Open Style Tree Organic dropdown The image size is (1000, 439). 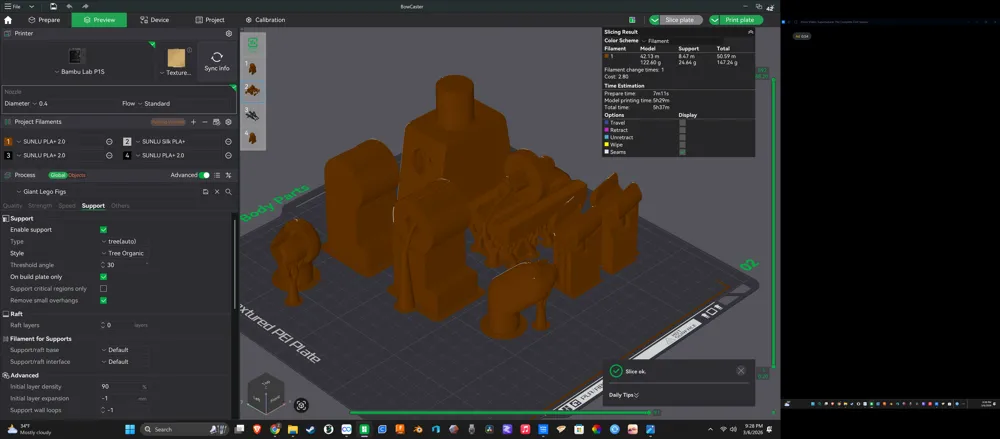[124, 253]
